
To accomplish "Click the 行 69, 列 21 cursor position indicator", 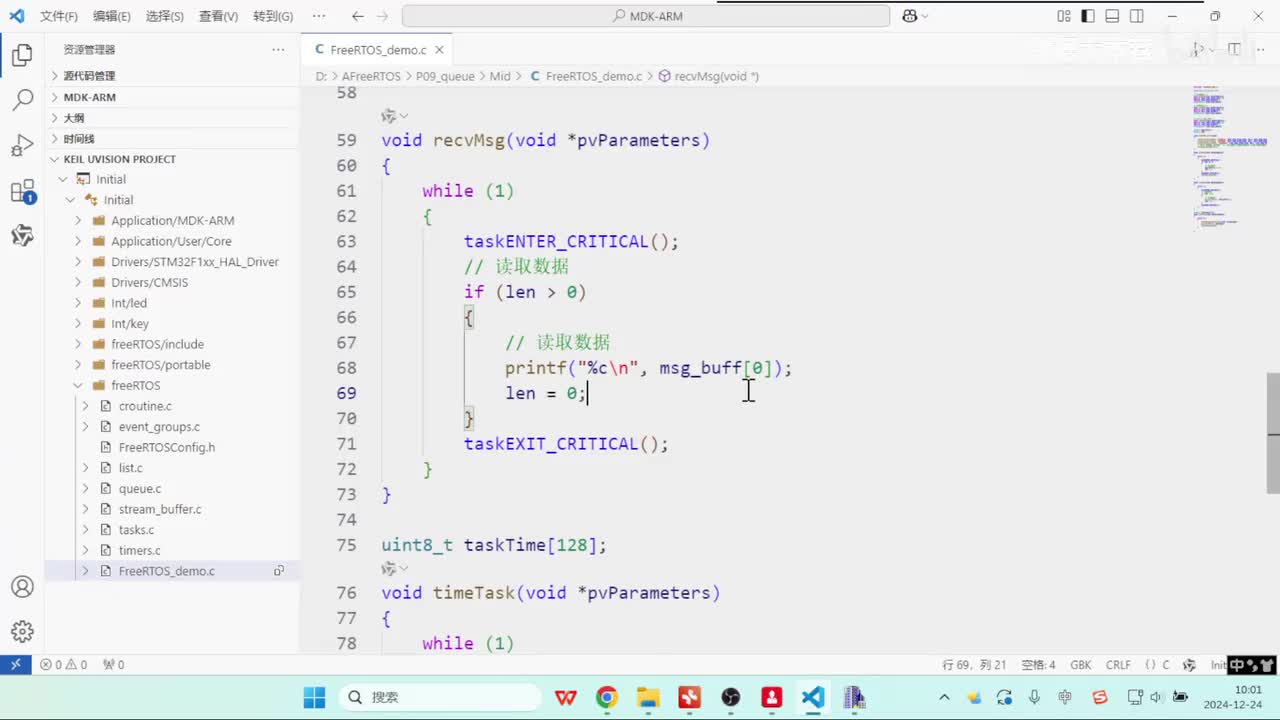I will click(974, 665).
